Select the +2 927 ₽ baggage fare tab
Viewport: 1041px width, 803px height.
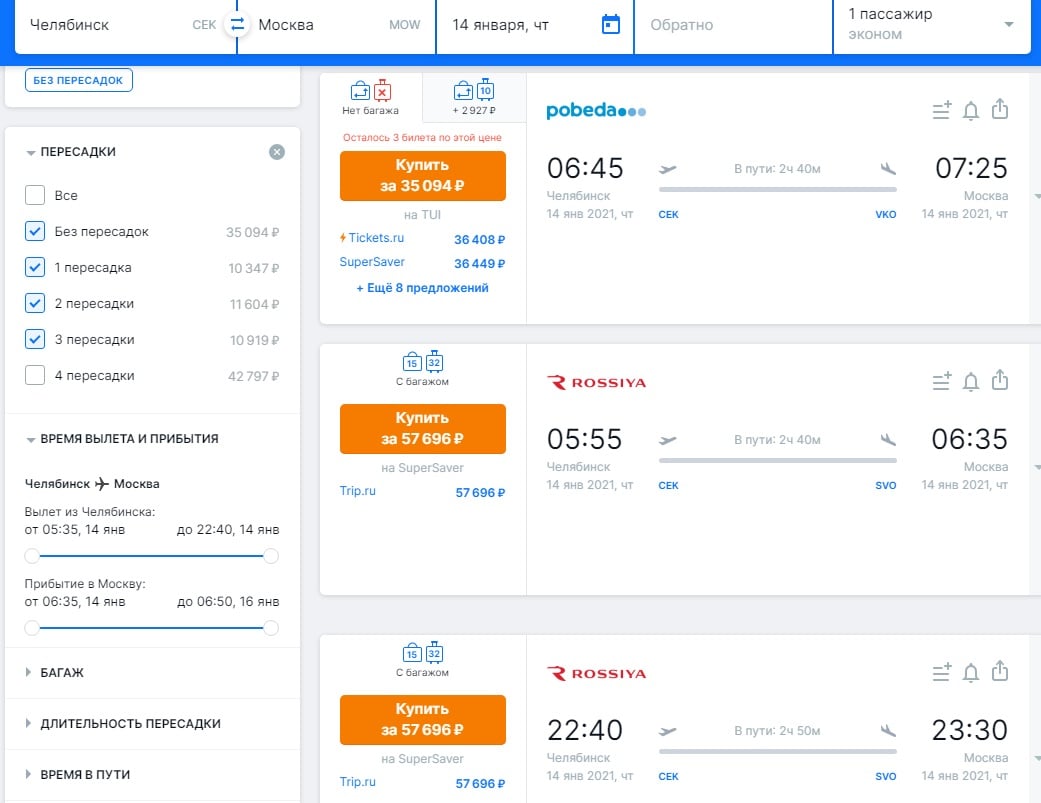474,98
